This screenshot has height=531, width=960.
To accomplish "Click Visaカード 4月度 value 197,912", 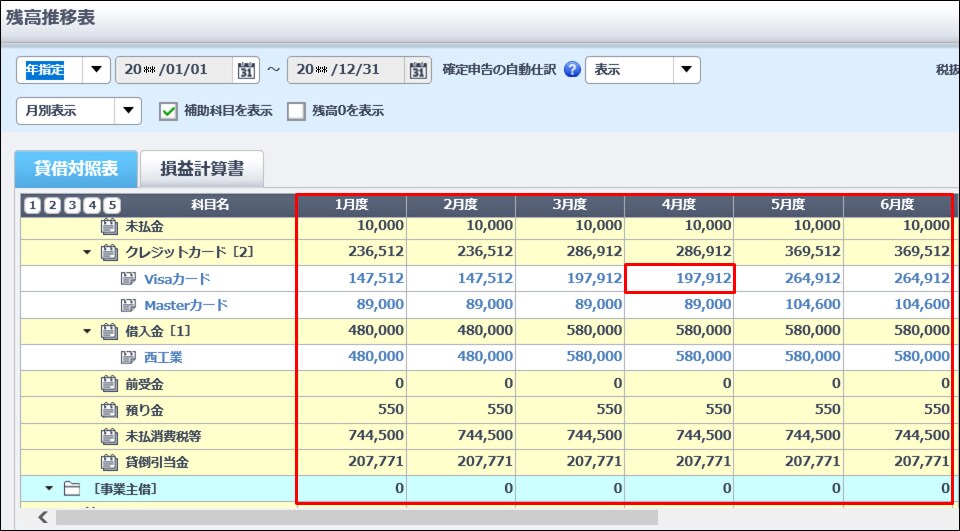I will click(x=703, y=279).
